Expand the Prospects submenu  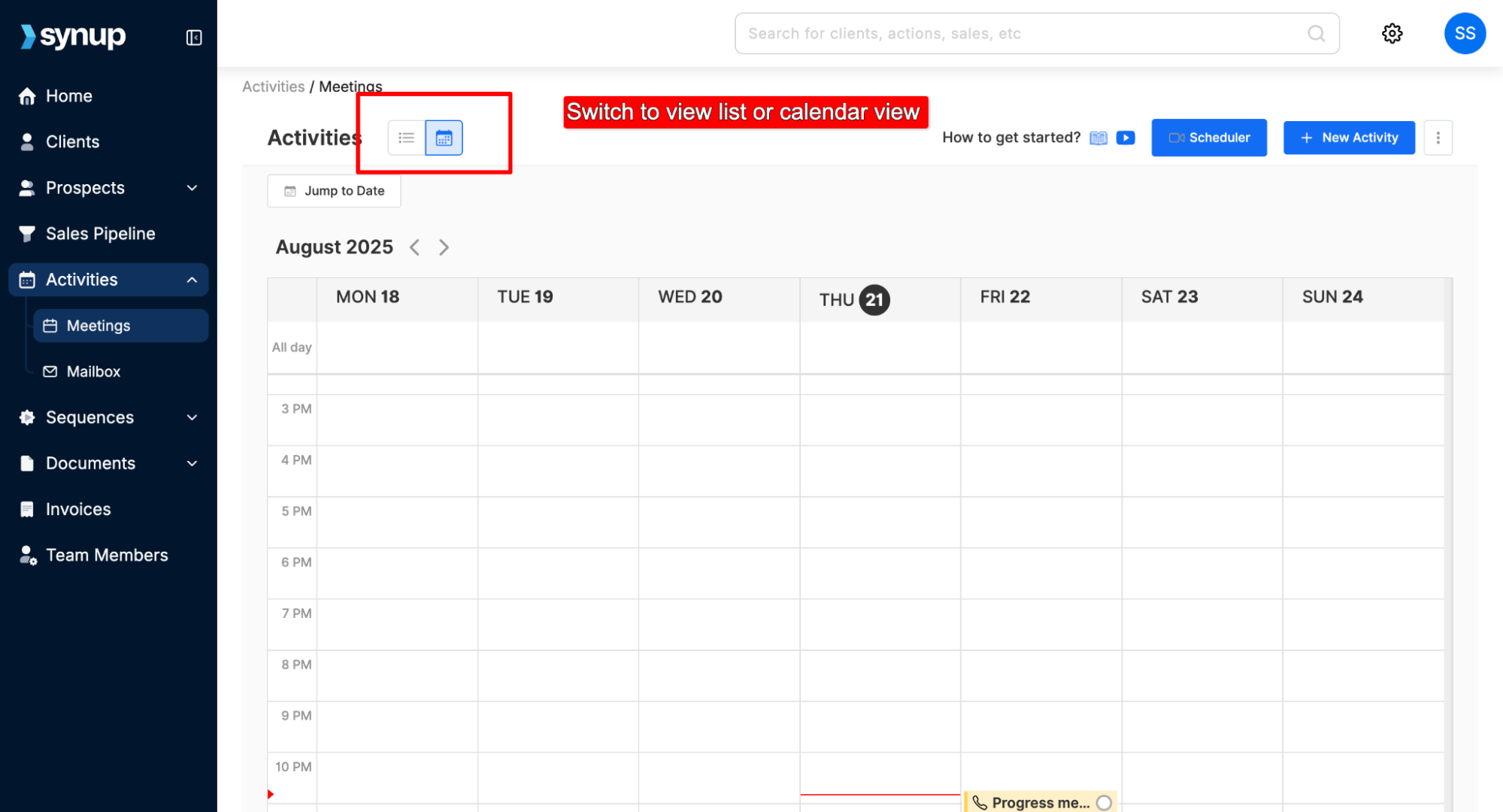point(192,188)
